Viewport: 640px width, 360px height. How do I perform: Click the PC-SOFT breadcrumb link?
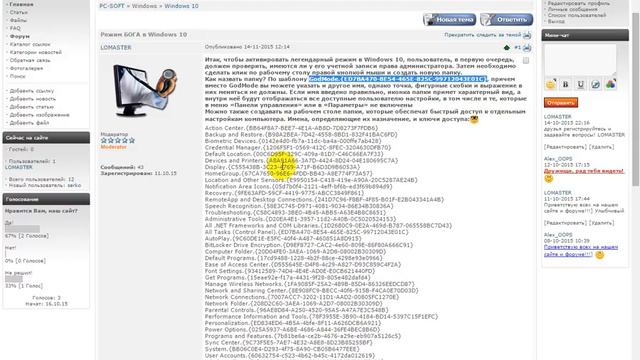[x=112, y=6]
